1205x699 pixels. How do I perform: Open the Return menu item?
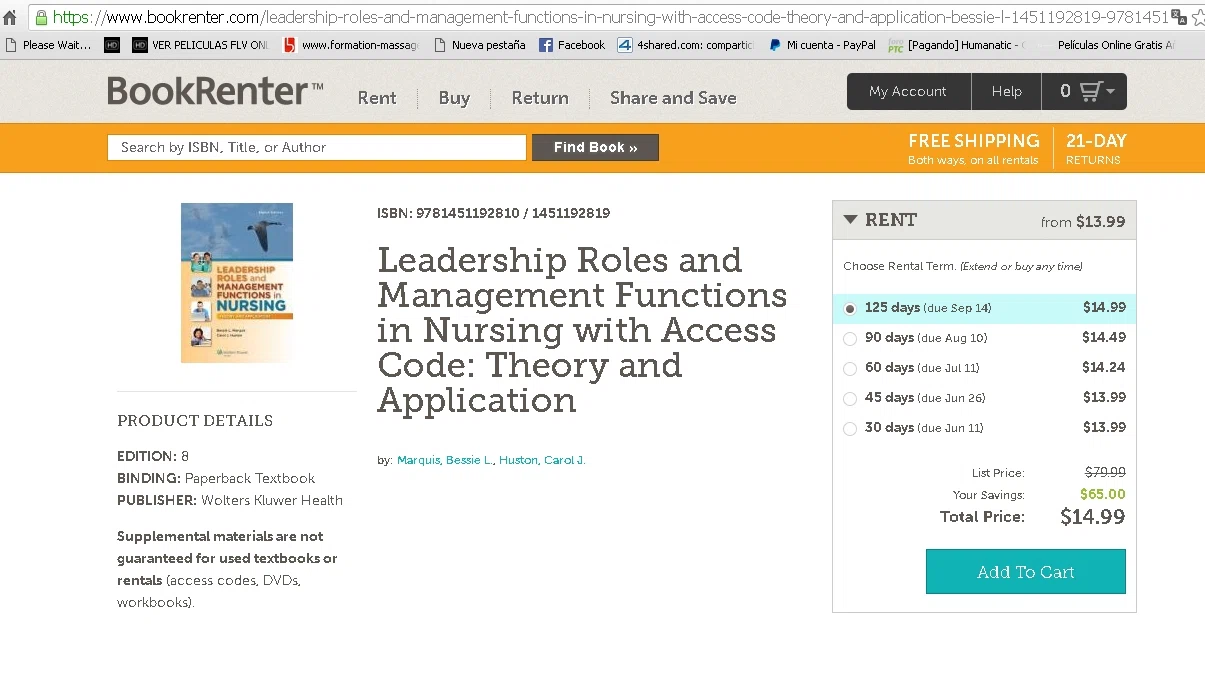(540, 98)
